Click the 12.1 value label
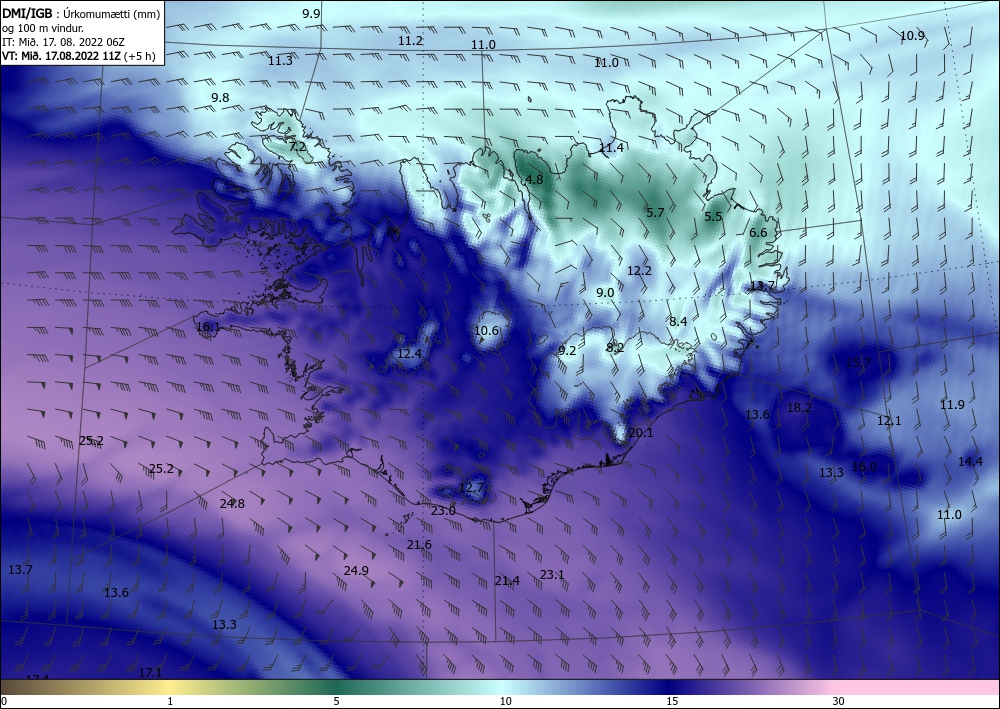The image size is (1000, 709). pos(889,421)
